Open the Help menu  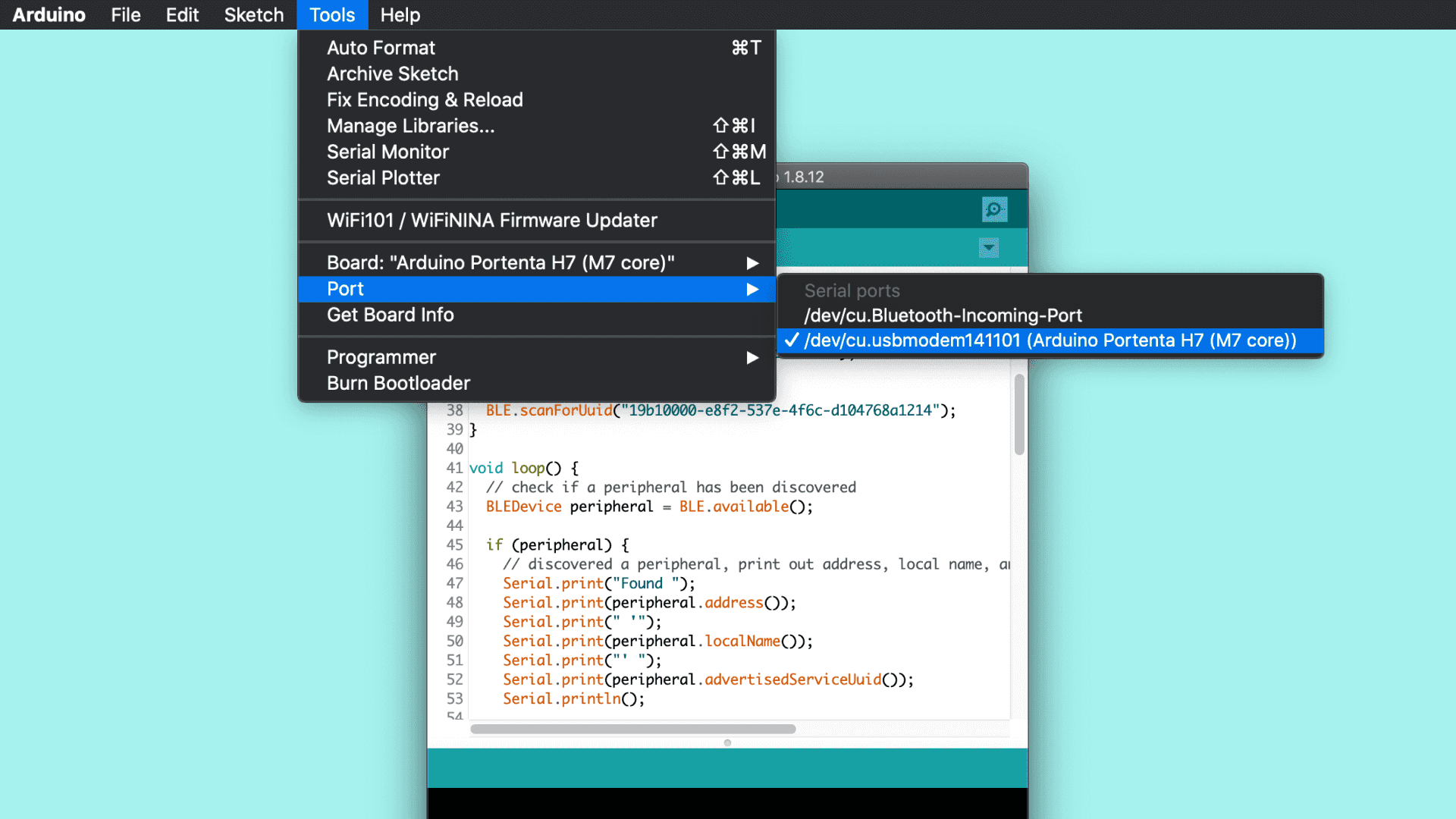tap(400, 15)
